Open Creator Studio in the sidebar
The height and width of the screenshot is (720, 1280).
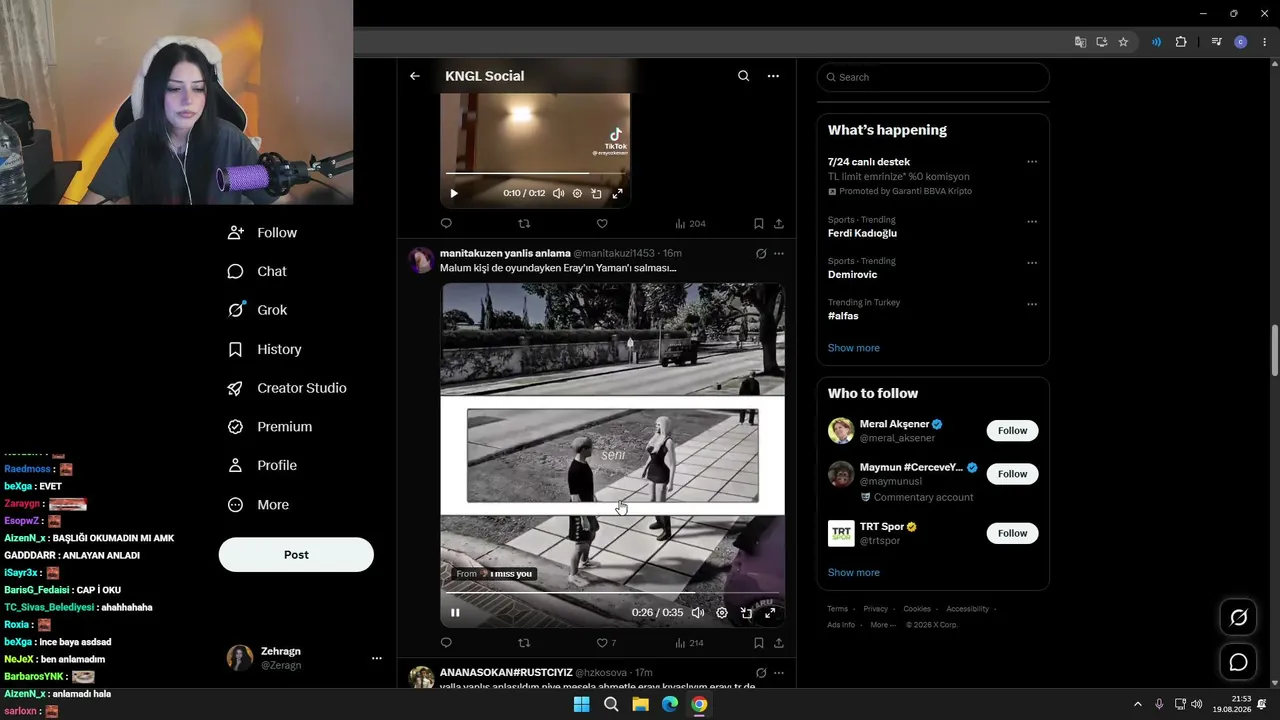click(x=287, y=388)
